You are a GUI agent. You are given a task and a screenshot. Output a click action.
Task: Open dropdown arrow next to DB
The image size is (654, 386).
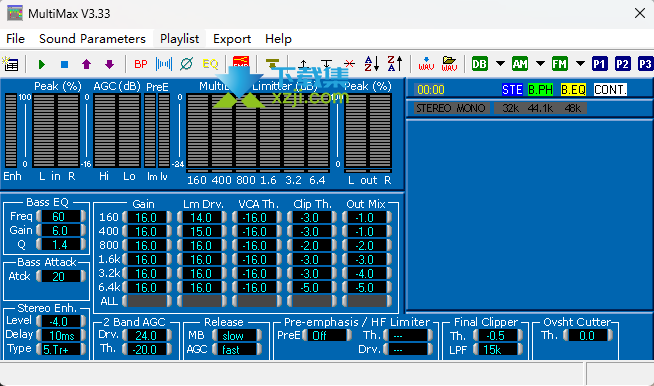click(x=500, y=64)
